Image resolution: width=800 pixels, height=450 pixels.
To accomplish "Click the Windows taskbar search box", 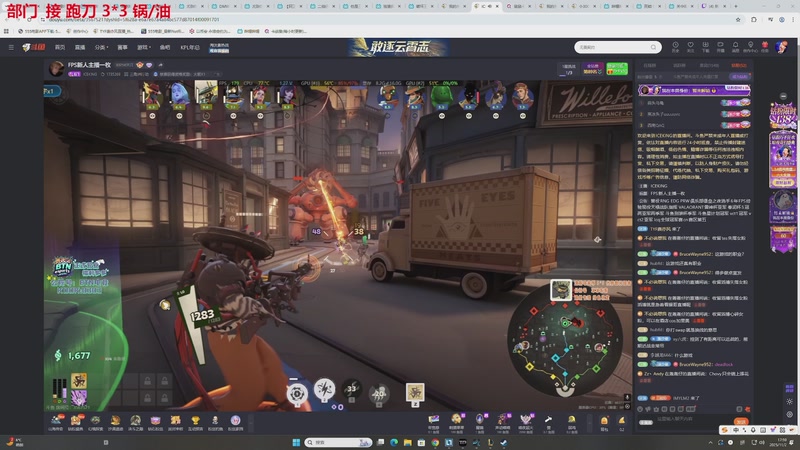I will pos(338,442).
